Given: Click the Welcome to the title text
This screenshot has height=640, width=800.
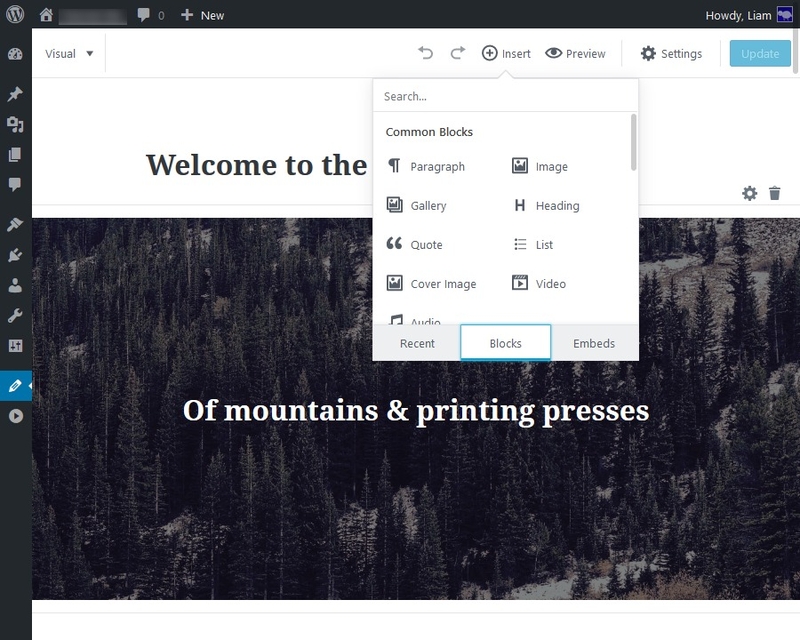Looking at the screenshot, I should pos(256,165).
